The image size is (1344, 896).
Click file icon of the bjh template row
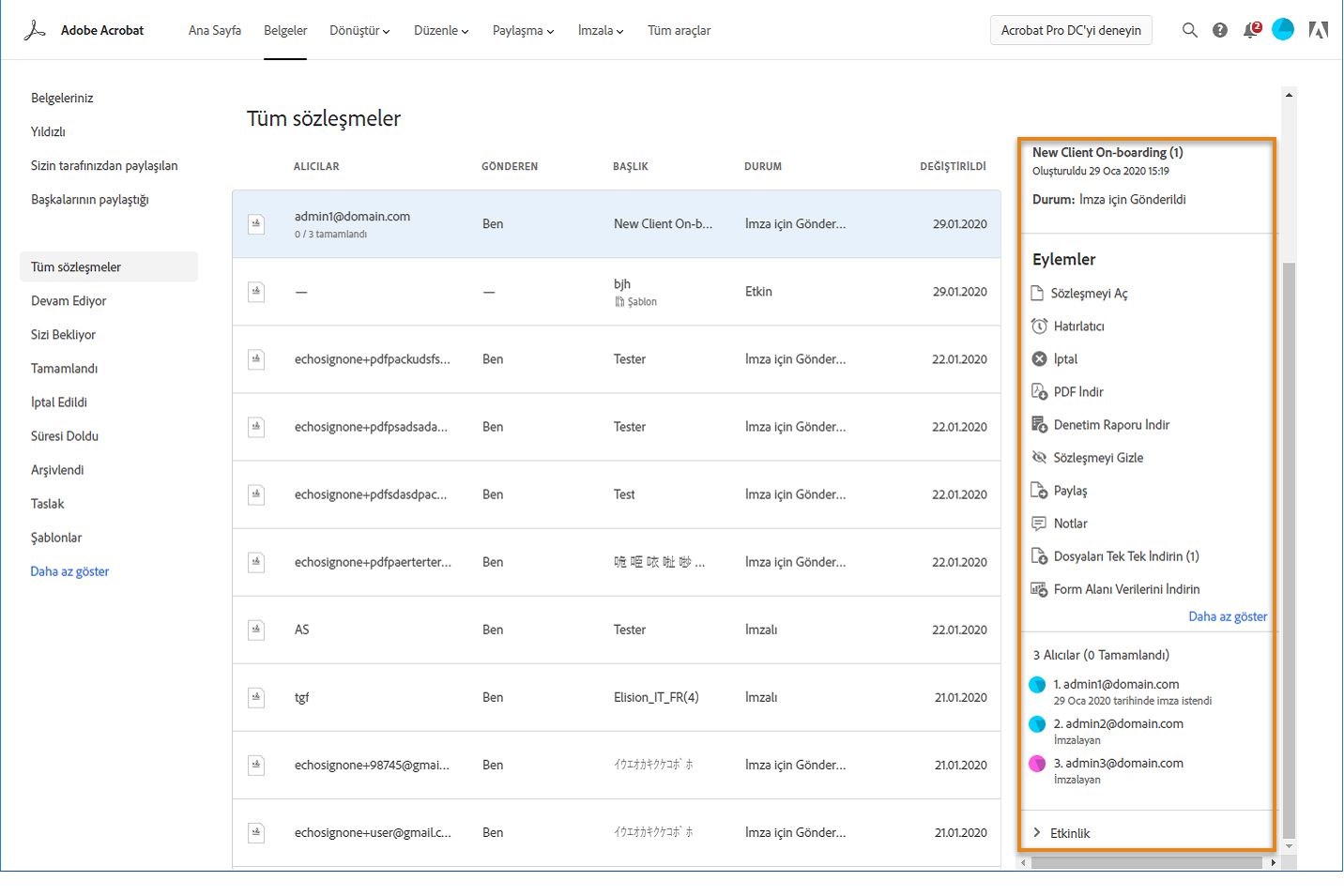256,292
